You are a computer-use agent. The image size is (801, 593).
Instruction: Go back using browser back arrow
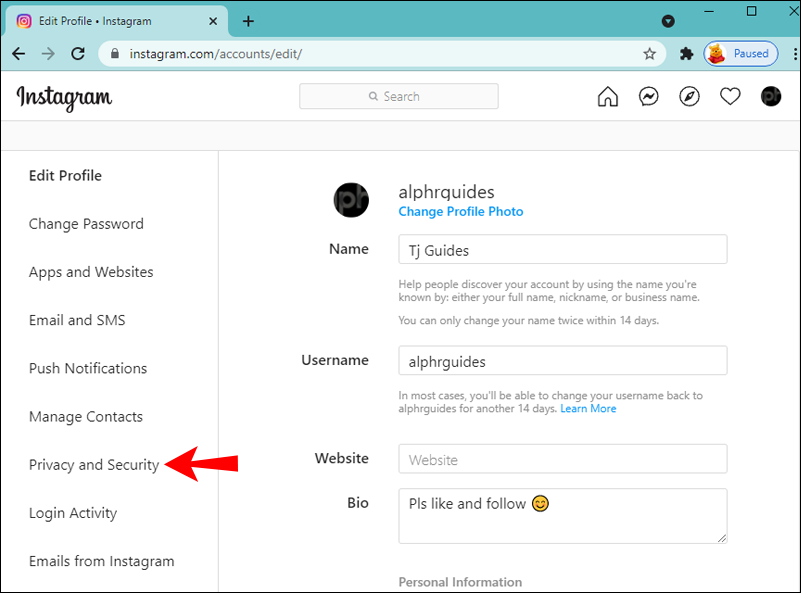(19, 54)
